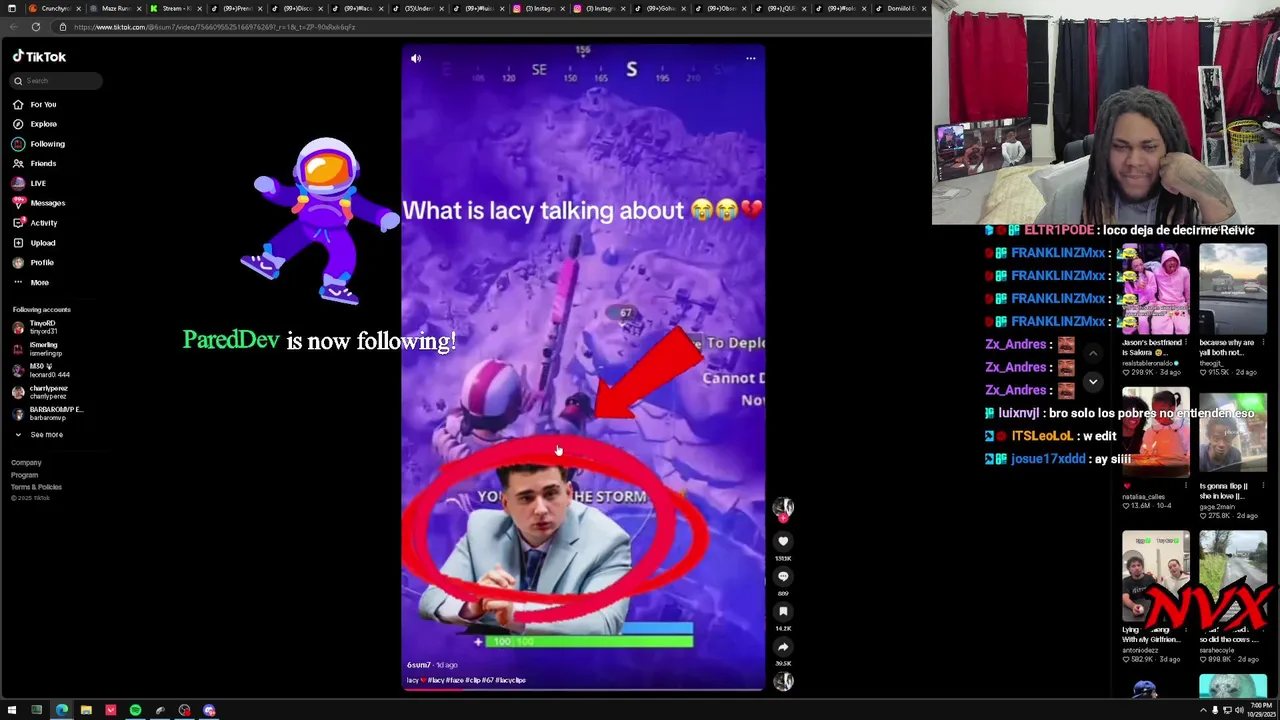The width and height of the screenshot is (1280, 720).
Task: Go to the Following feed
Action: point(38,144)
